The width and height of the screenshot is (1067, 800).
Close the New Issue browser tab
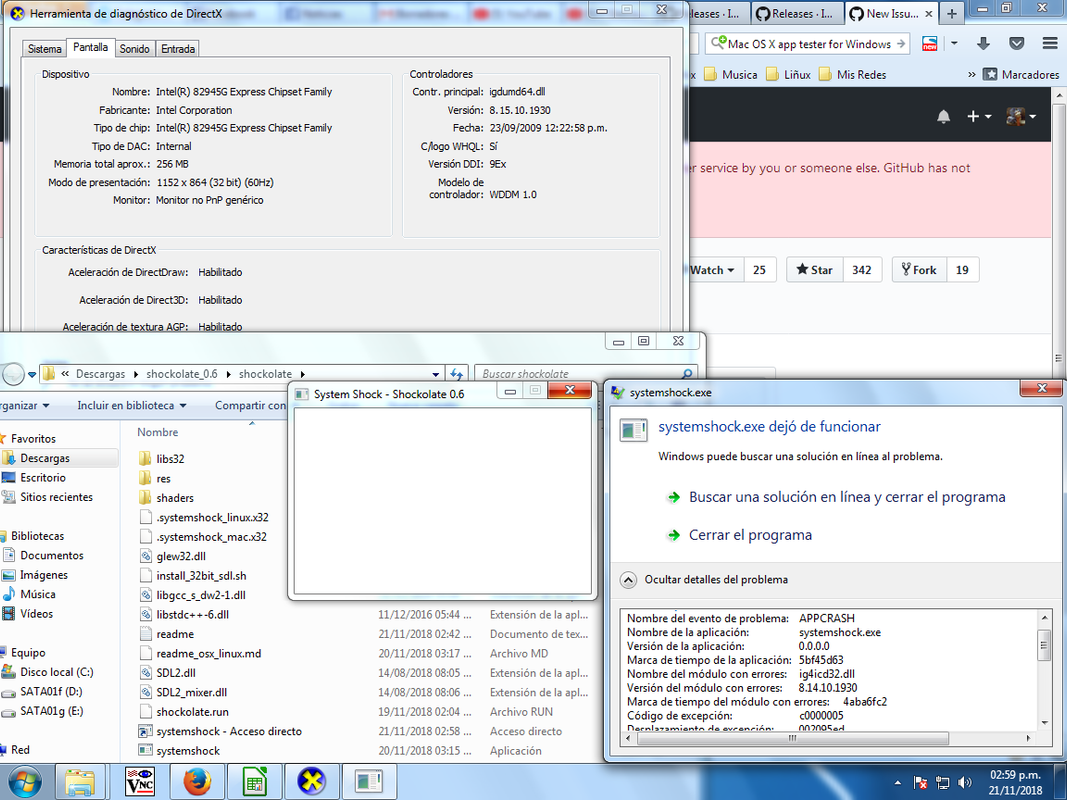928,14
